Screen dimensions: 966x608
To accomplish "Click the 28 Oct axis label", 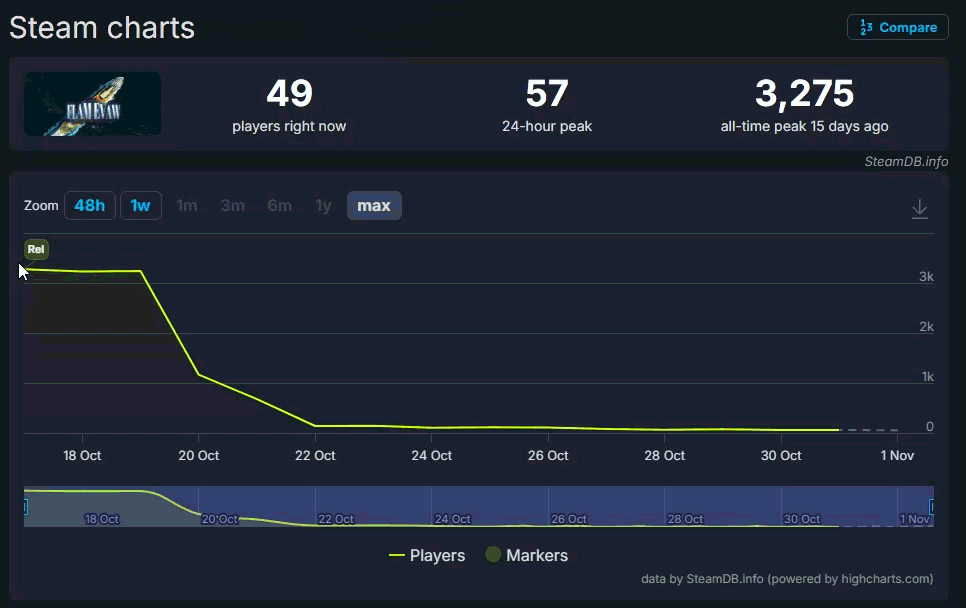I will pyautogui.click(x=664, y=455).
